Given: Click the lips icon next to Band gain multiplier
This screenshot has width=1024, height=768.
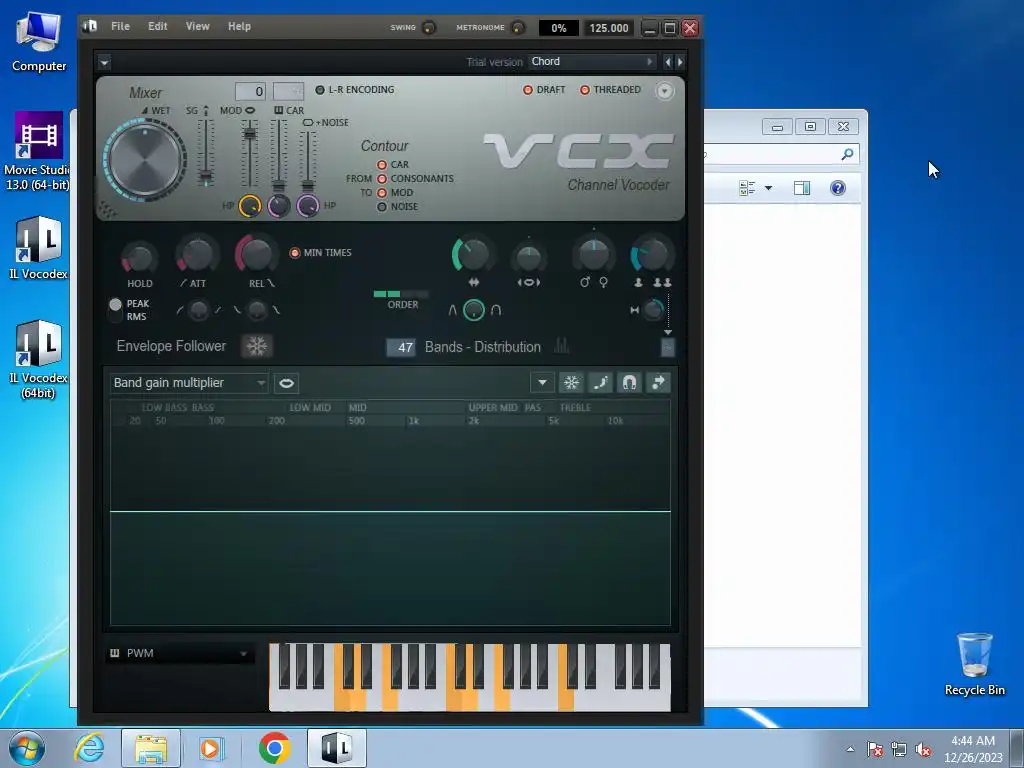Looking at the screenshot, I should (286, 383).
